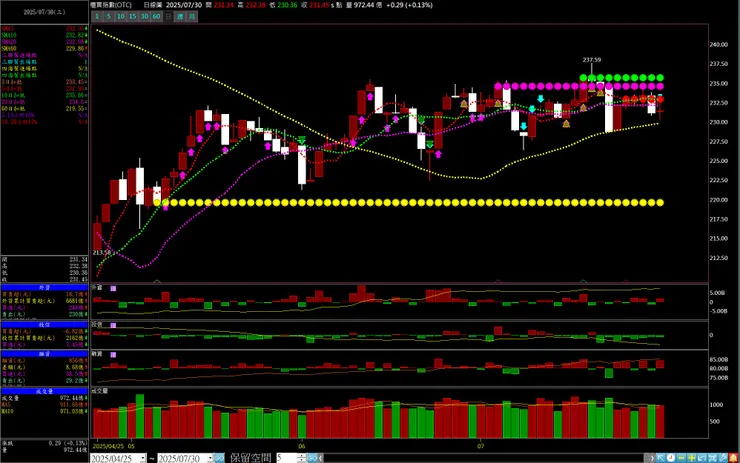Open the end date 2025/07/30 dropdown
This screenshot has width=740, height=463.
[210, 458]
